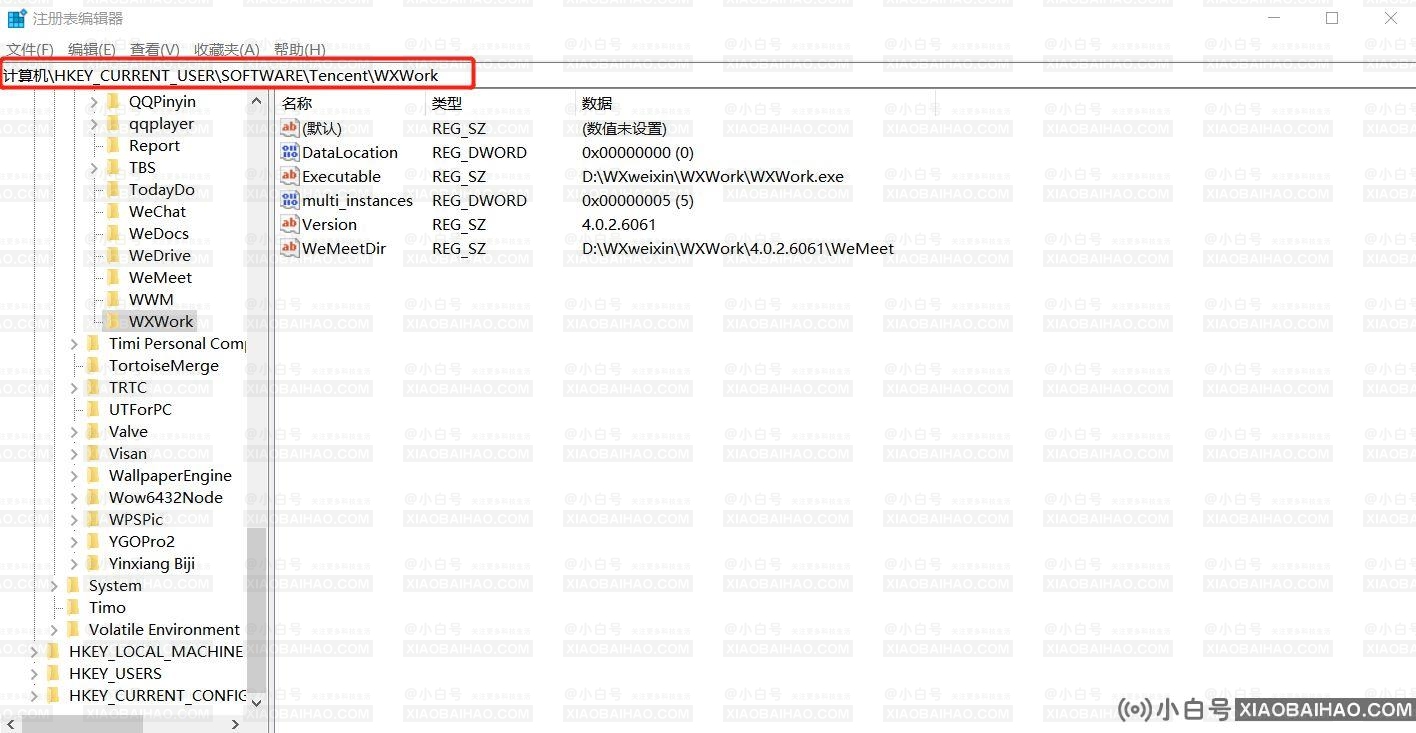
Task: Select the WeDrive folder icon
Action: (x=113, y=255)
